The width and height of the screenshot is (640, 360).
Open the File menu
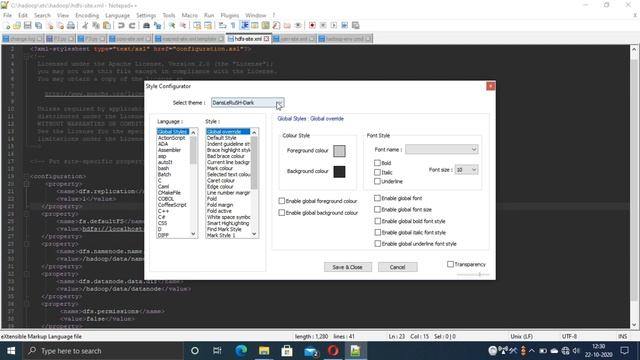[7, 15]
